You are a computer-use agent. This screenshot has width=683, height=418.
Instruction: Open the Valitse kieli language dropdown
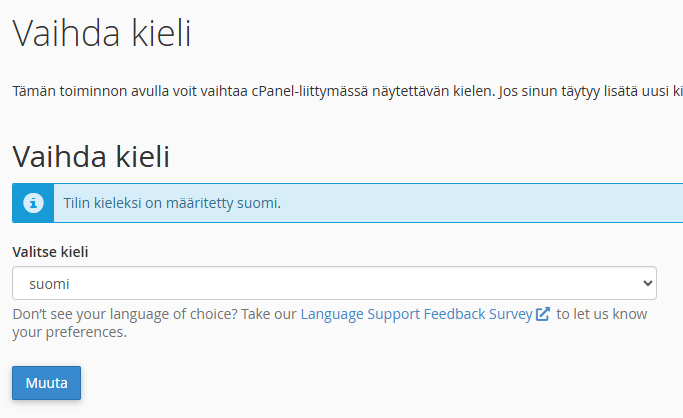334,283
